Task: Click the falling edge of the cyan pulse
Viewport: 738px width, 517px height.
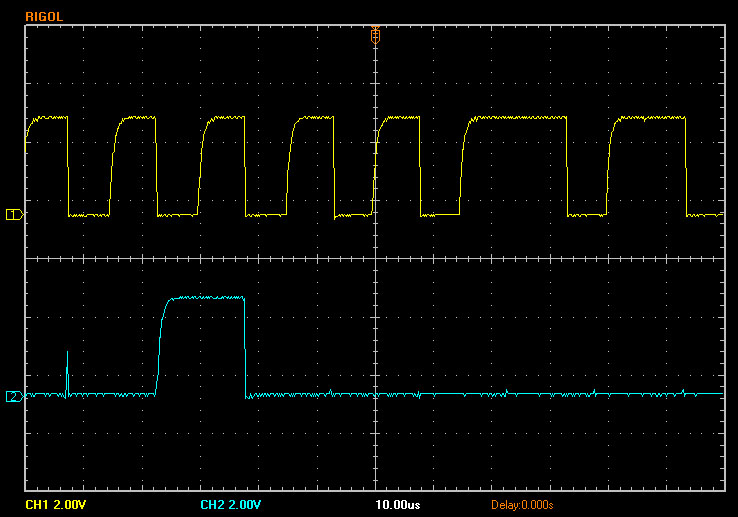Action: pos(245,345)
